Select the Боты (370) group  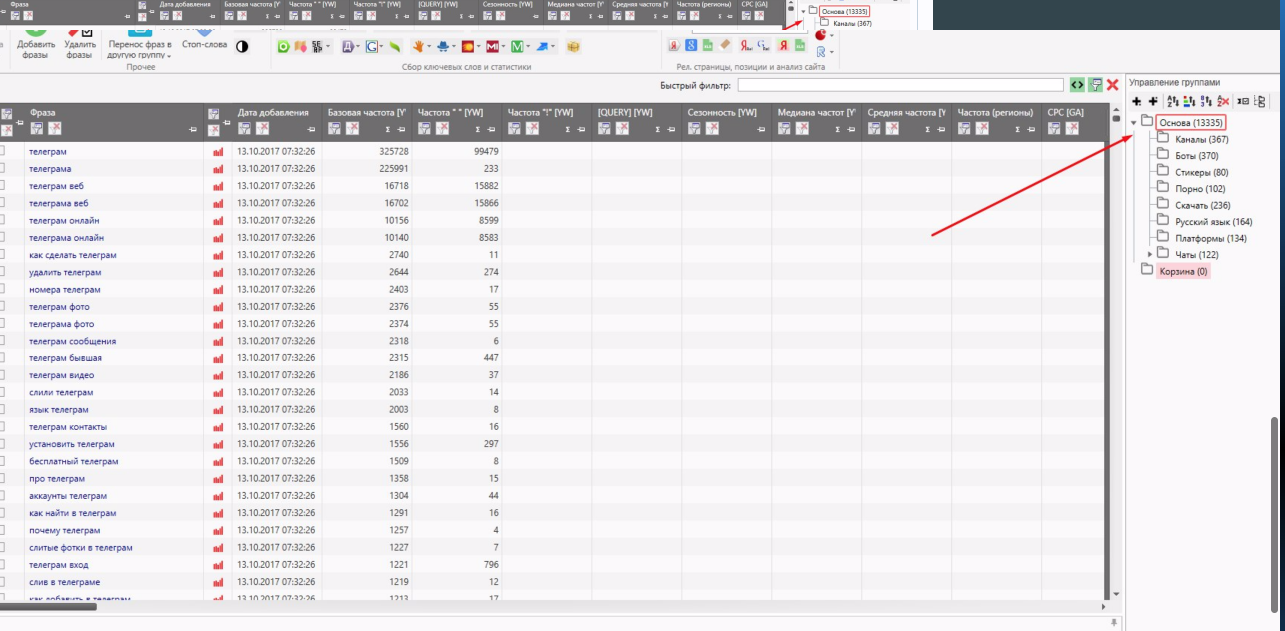(x=1197, y=156)
